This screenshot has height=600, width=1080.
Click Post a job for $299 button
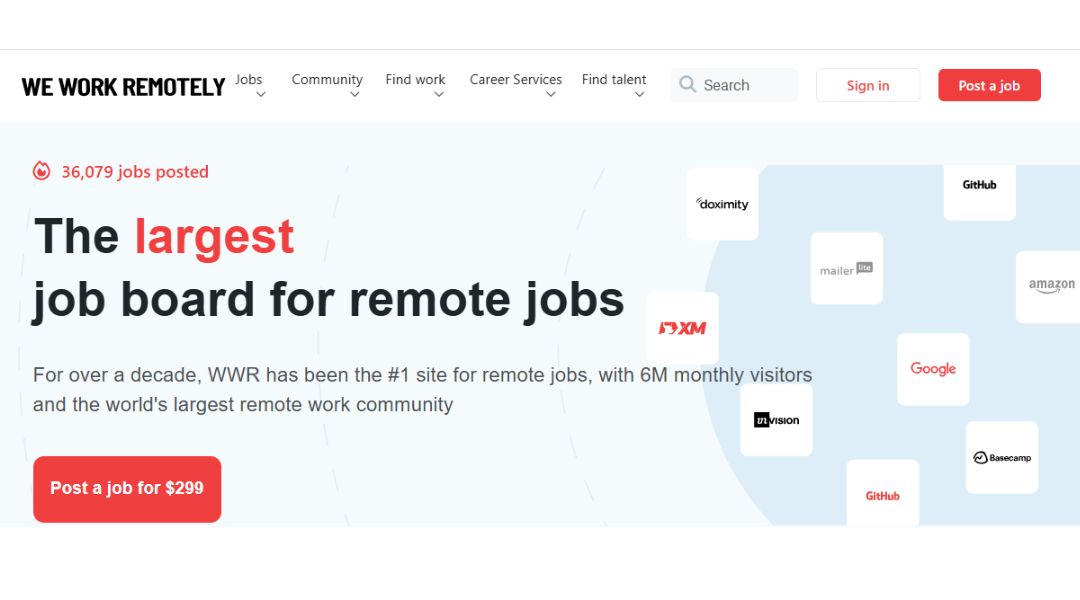(127, 489)
